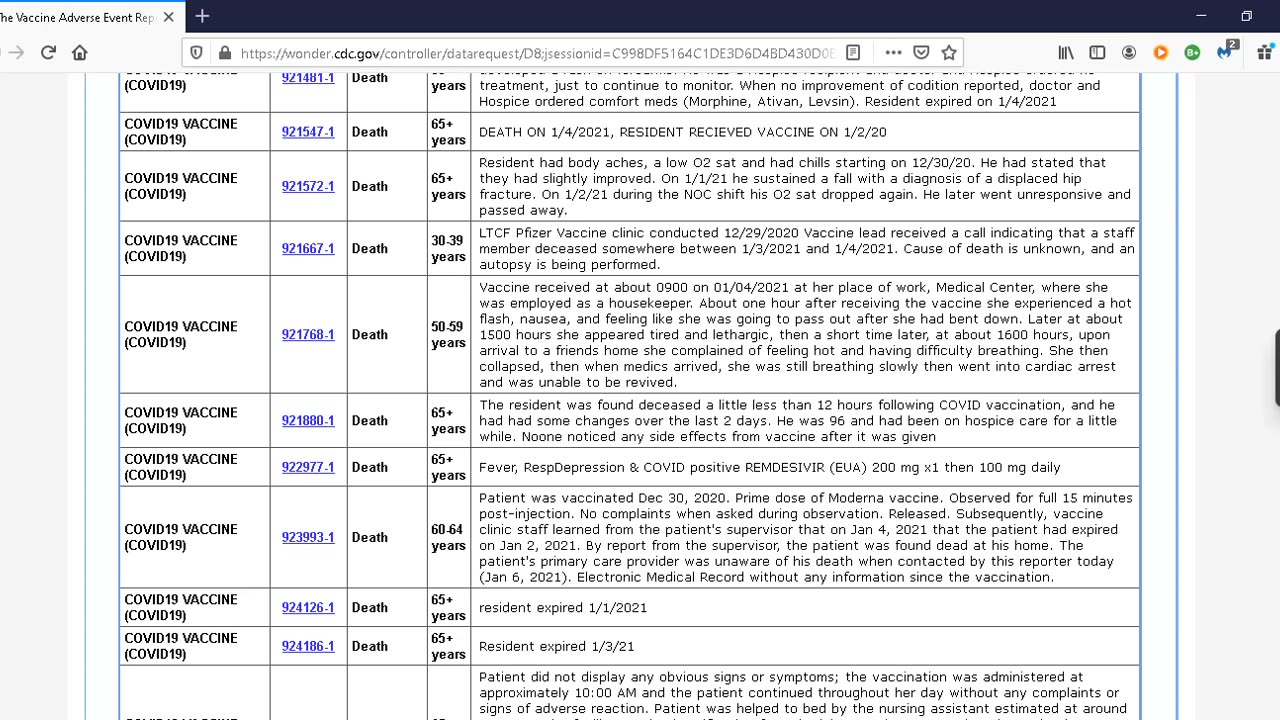Viewport: 1280px width, 720px height.
Task: Open VAERS report 921880-1
Action: [308, 420]
